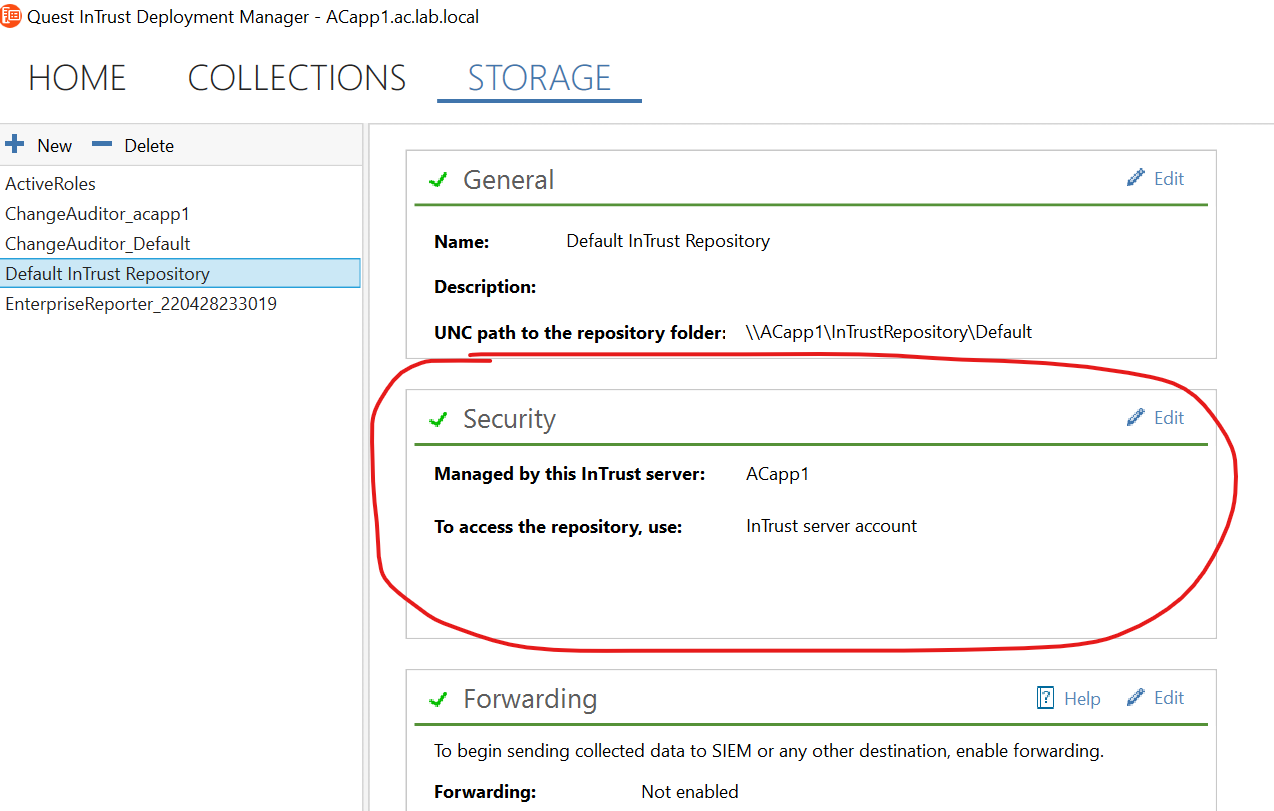The width and height of the screenshot is (1274, 811).
Task: Click the pencil icon in Forwarding section
Action: click(x=1135, y=697)
